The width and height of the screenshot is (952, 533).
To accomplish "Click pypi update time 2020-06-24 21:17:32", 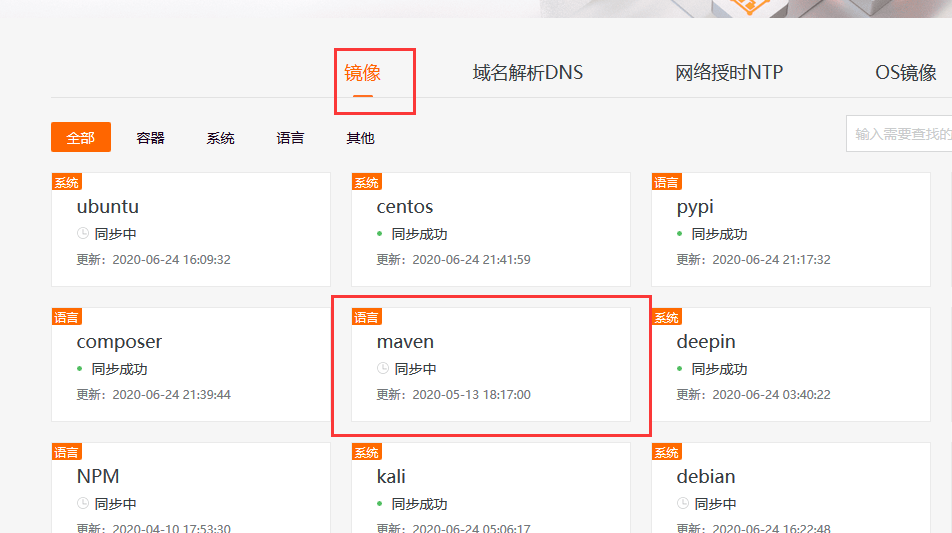I will 771,260.
